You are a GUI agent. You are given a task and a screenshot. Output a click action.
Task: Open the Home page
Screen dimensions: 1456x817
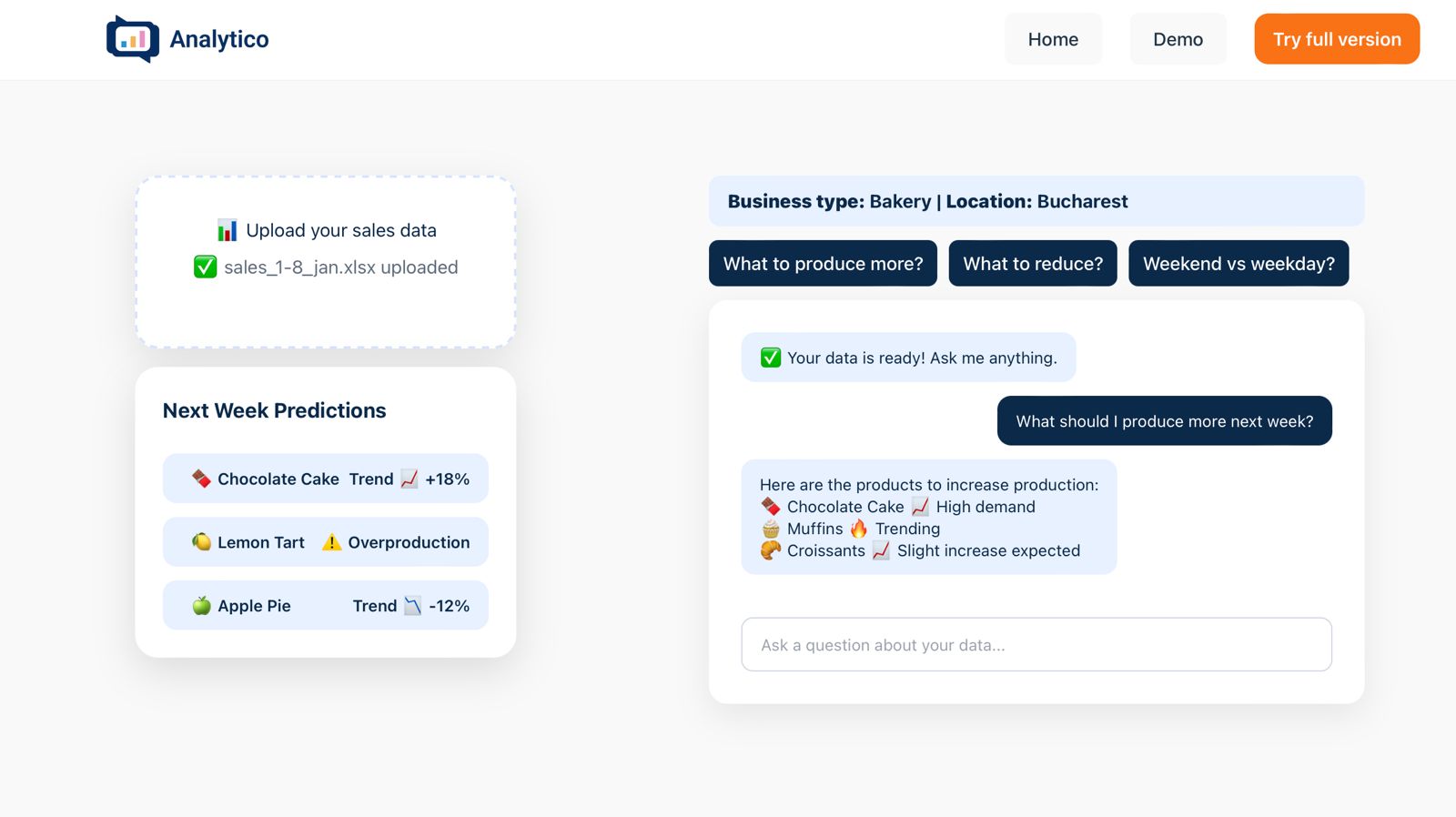coord(1053,39)
